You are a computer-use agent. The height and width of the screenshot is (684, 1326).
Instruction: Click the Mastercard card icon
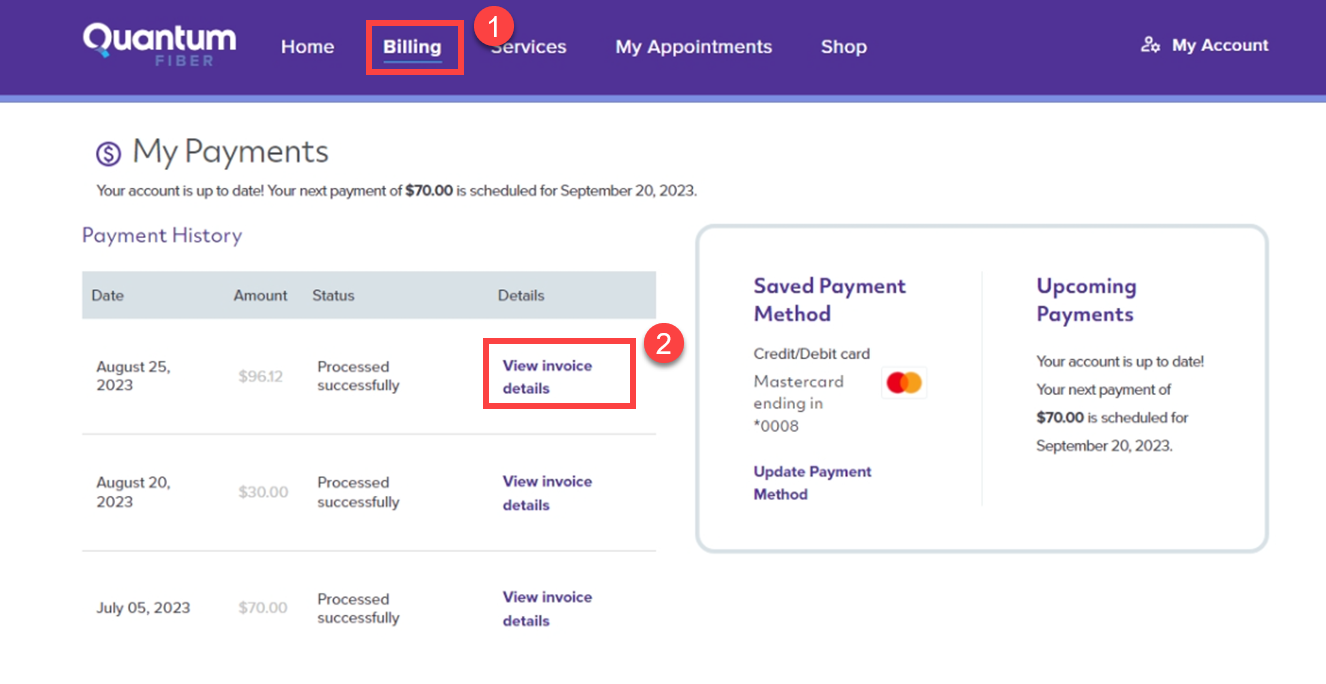pos(903,381)
